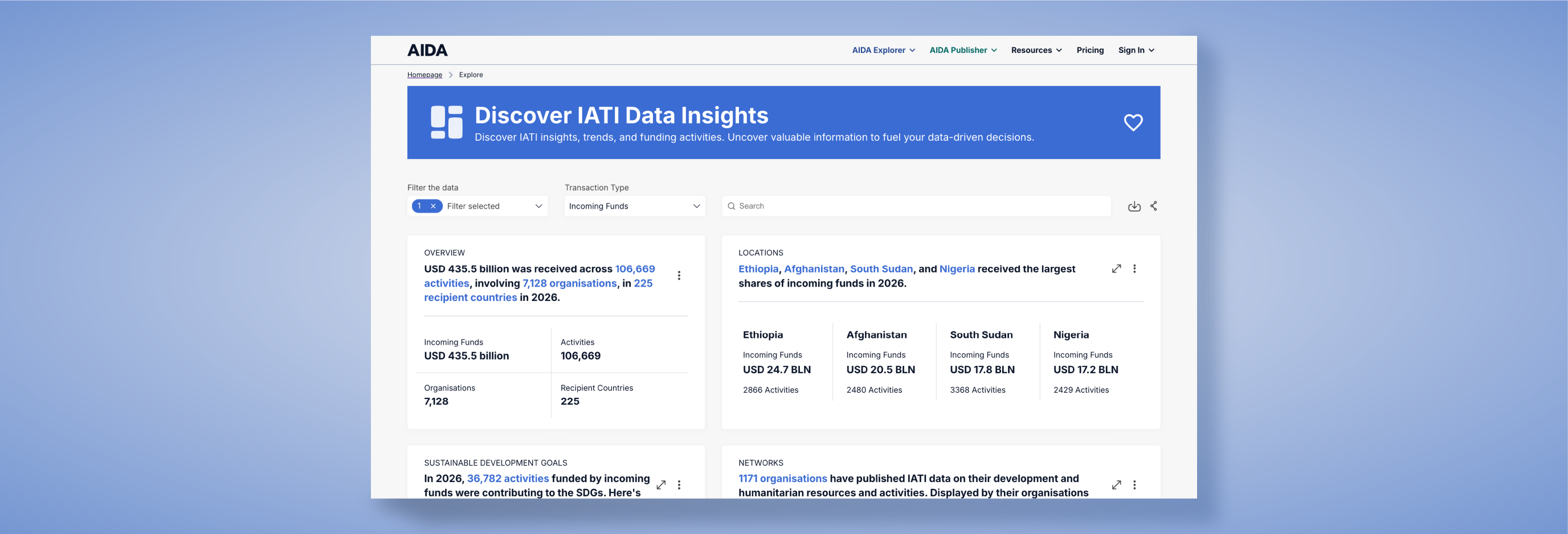
Task: Click the AIDA logo
Action: click(427, 51)
